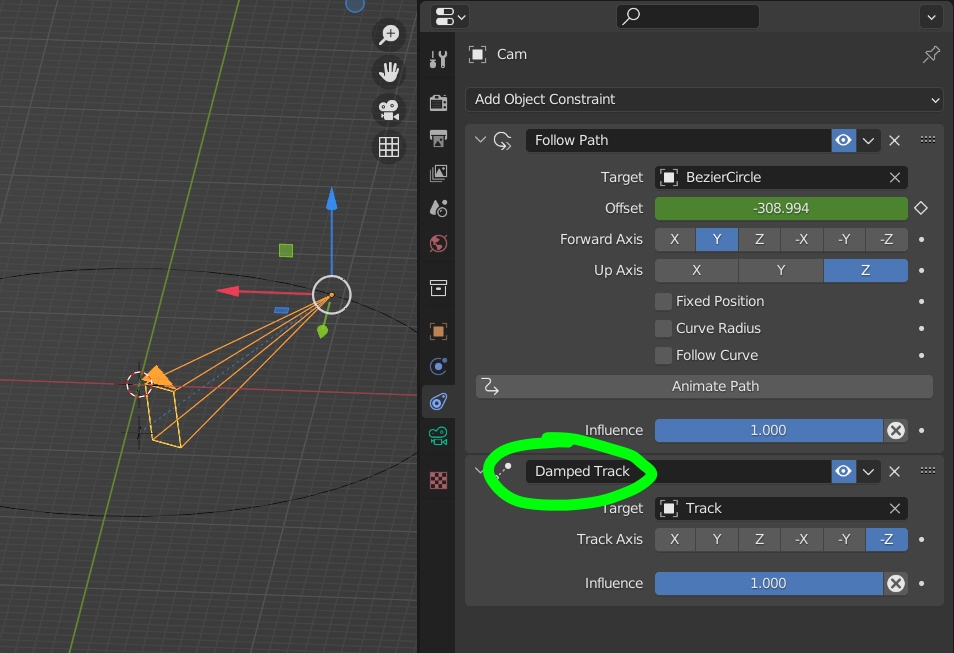Open the Texture Properties checker icon

click(x=437, y=480)
